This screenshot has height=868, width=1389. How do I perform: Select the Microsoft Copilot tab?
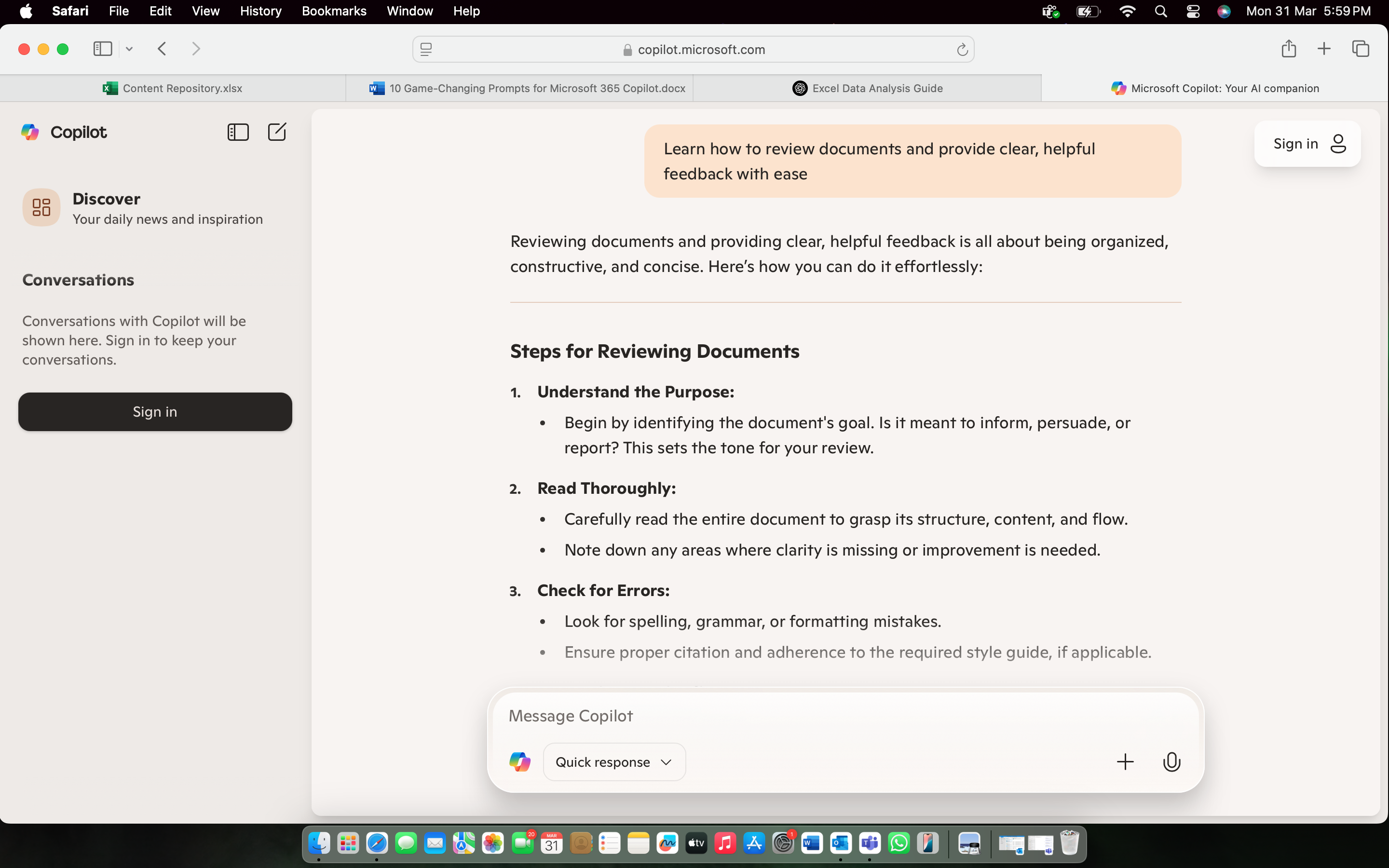pos(1214,88)
